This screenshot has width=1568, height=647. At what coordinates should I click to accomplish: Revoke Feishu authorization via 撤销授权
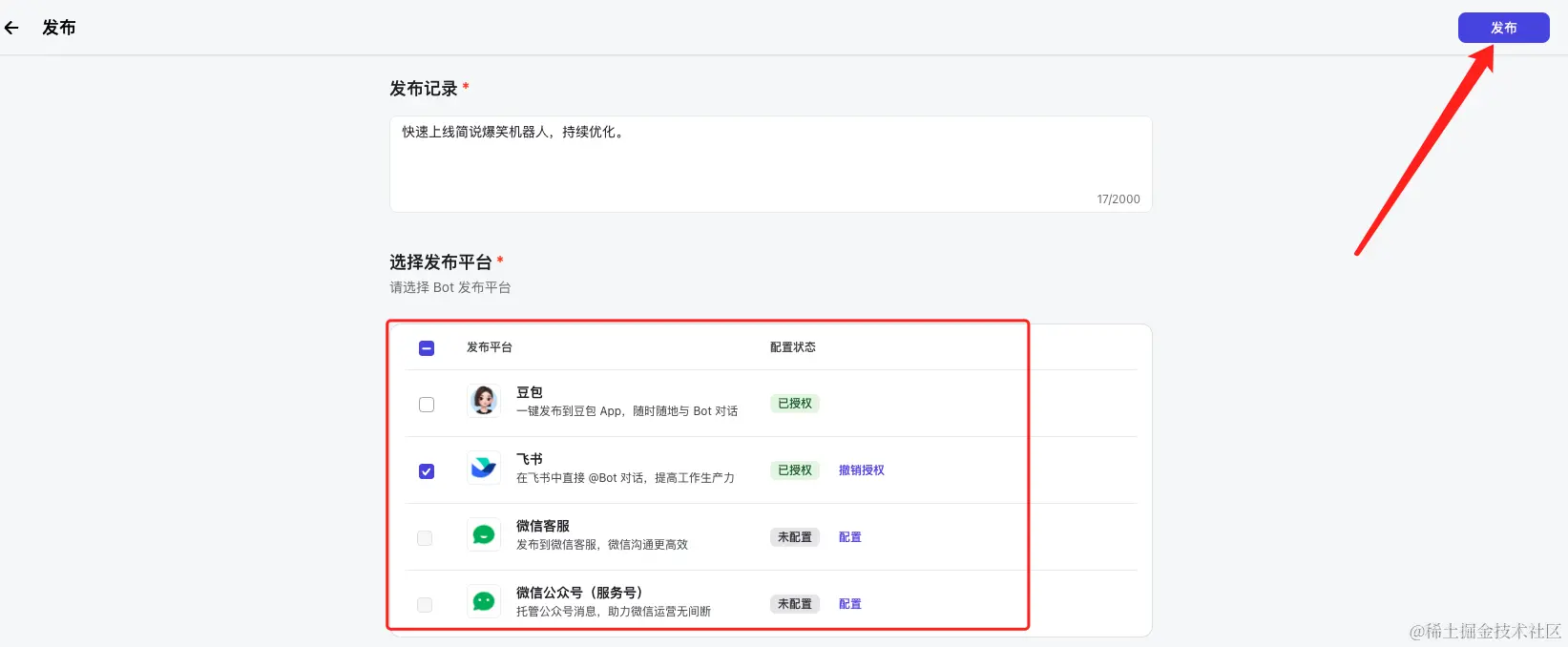[x=862, y=470]
